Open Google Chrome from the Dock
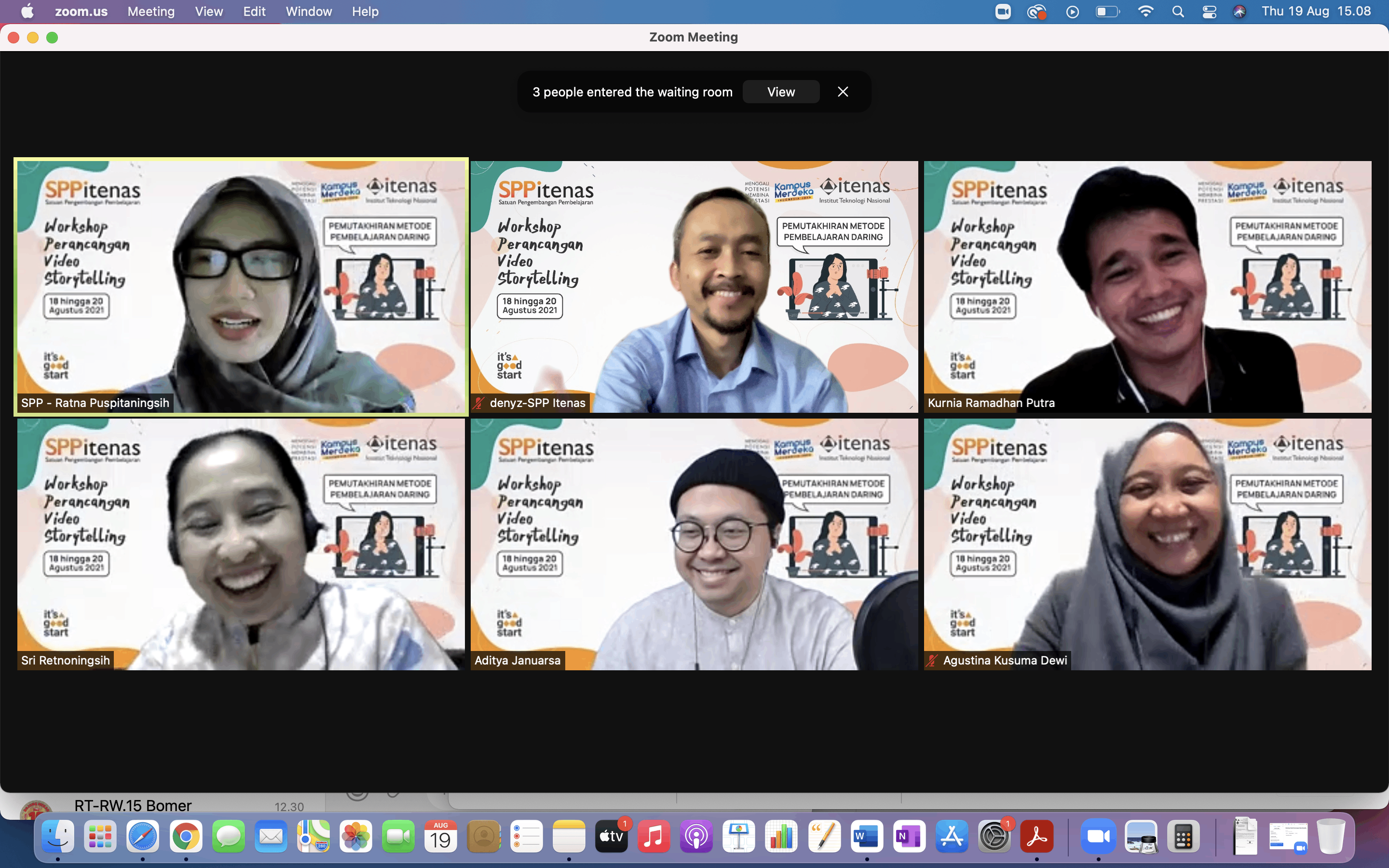 (185, 838)
